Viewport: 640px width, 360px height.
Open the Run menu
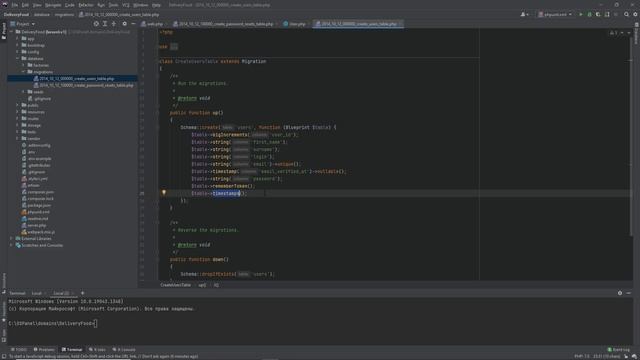coord(101,5)
